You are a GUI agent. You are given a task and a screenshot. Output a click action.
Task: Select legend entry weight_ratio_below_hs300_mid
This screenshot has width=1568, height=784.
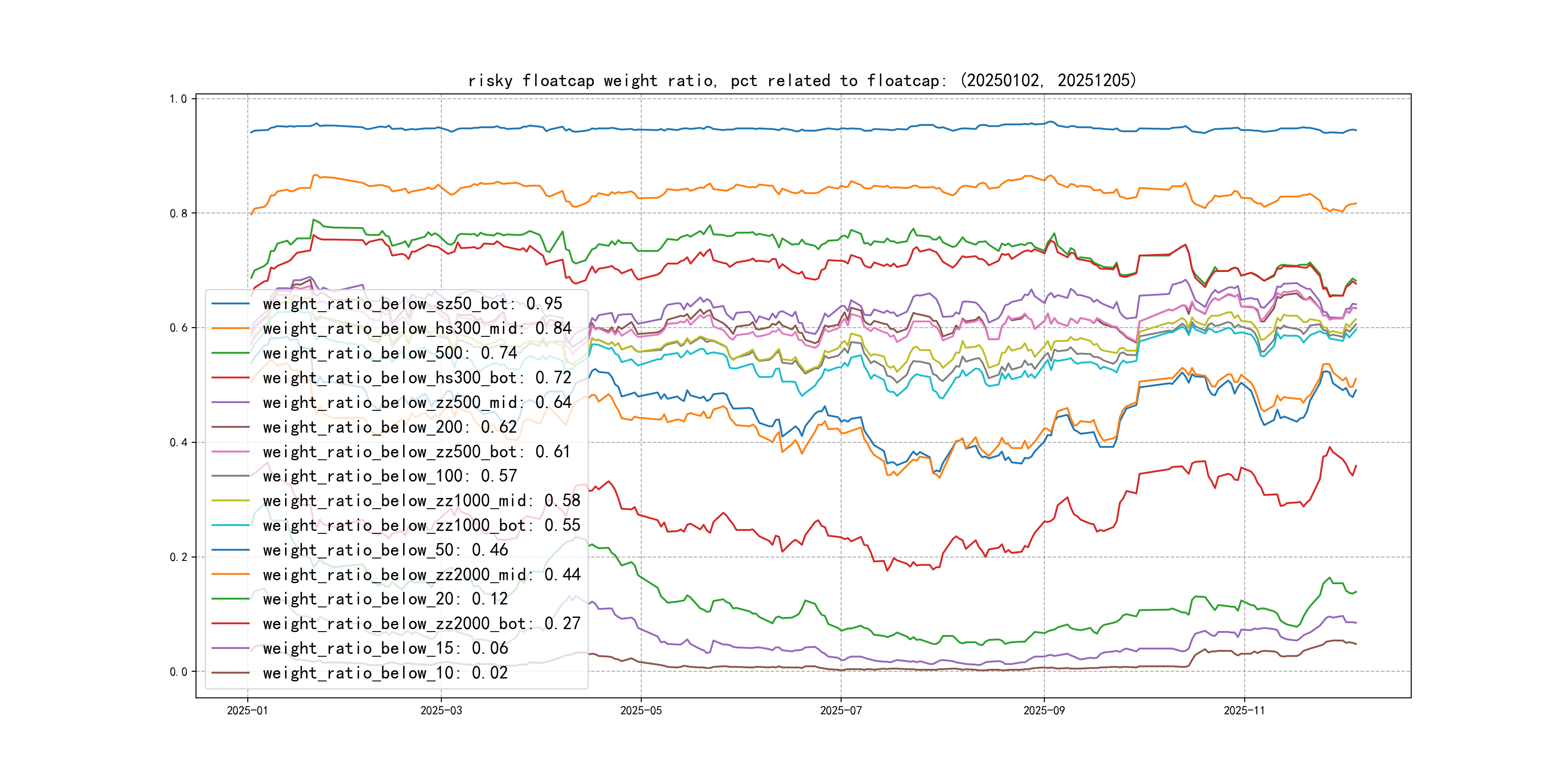point(417,329)
